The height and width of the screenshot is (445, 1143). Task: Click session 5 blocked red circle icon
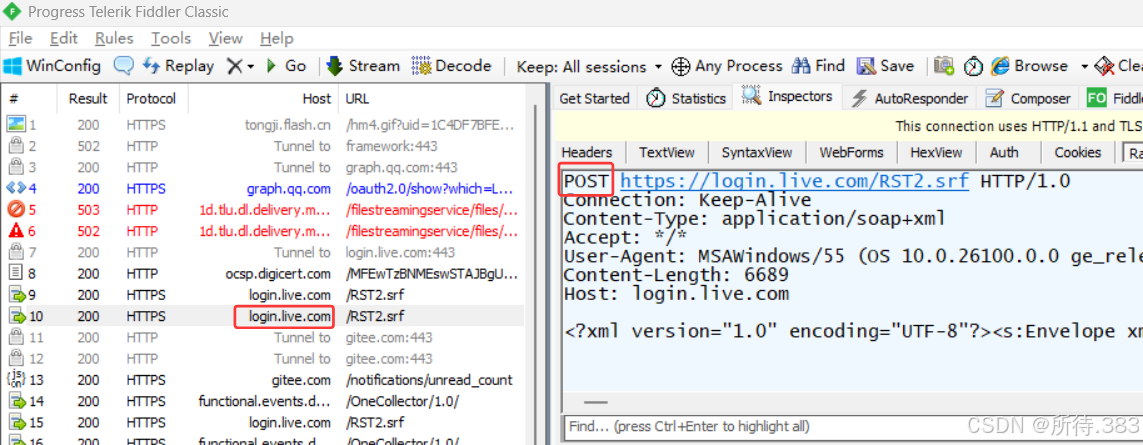[15, 210]
